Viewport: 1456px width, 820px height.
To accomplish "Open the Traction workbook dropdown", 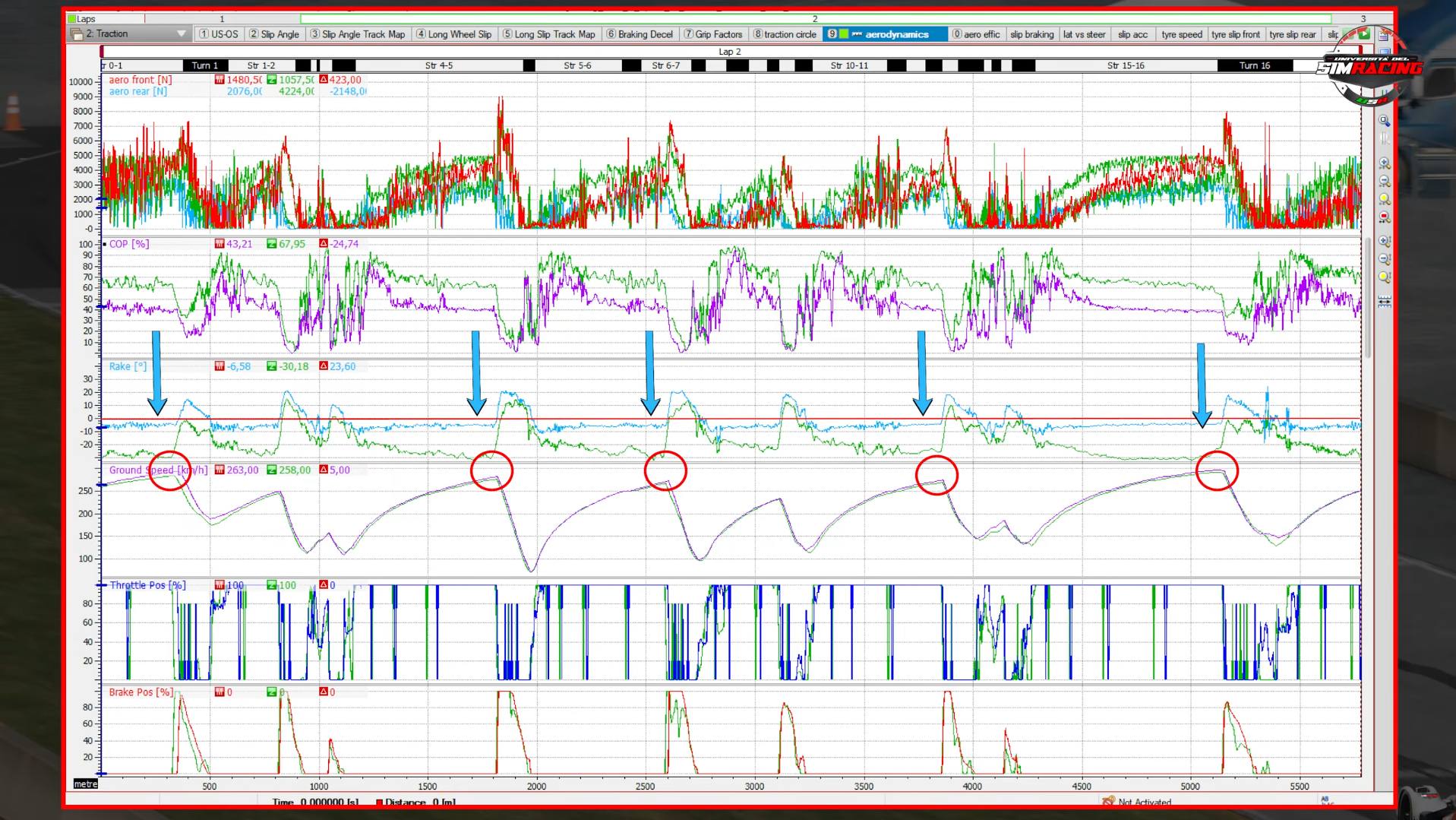I will point(181,34).
